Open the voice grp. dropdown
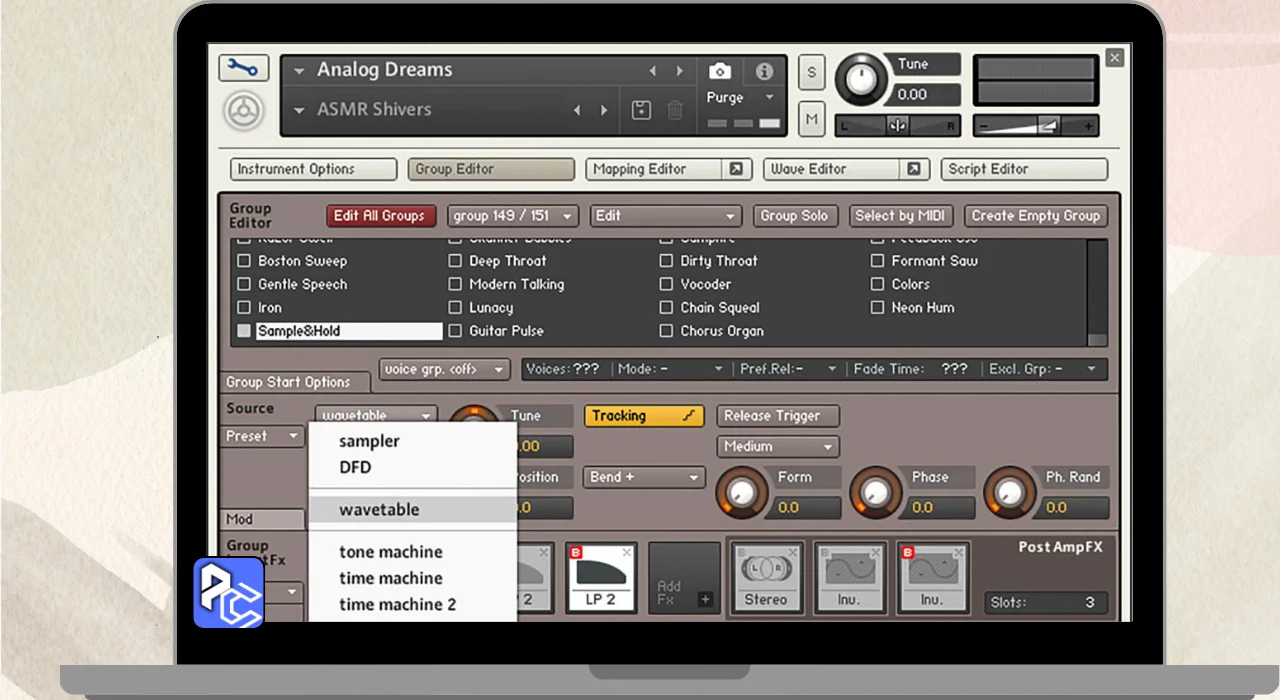The image size is (1280, 700). pyautogui.click(x=444, y=369)
